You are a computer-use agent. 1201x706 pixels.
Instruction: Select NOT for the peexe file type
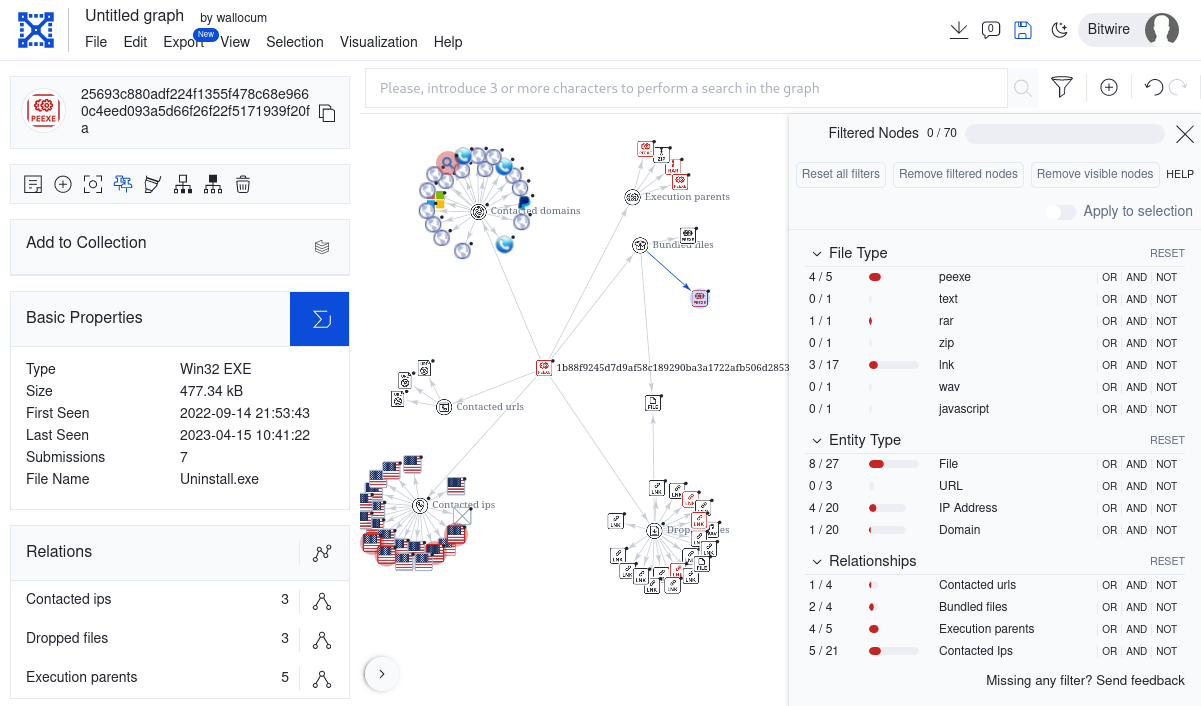pos(1166,277)
